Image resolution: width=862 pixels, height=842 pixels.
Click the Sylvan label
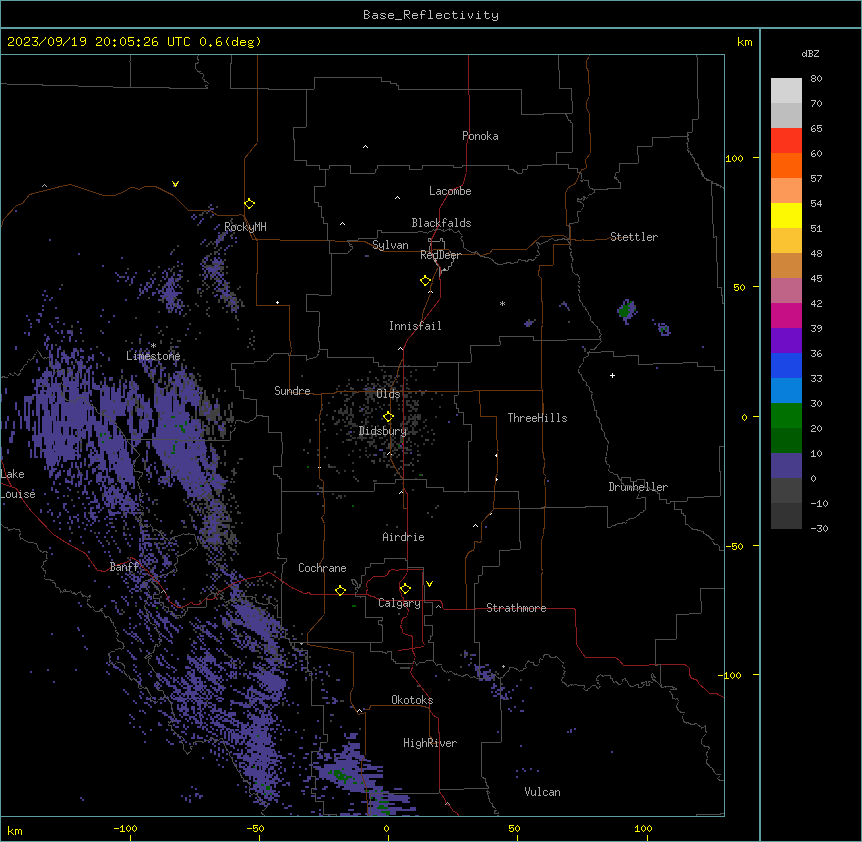pos(390,245)
